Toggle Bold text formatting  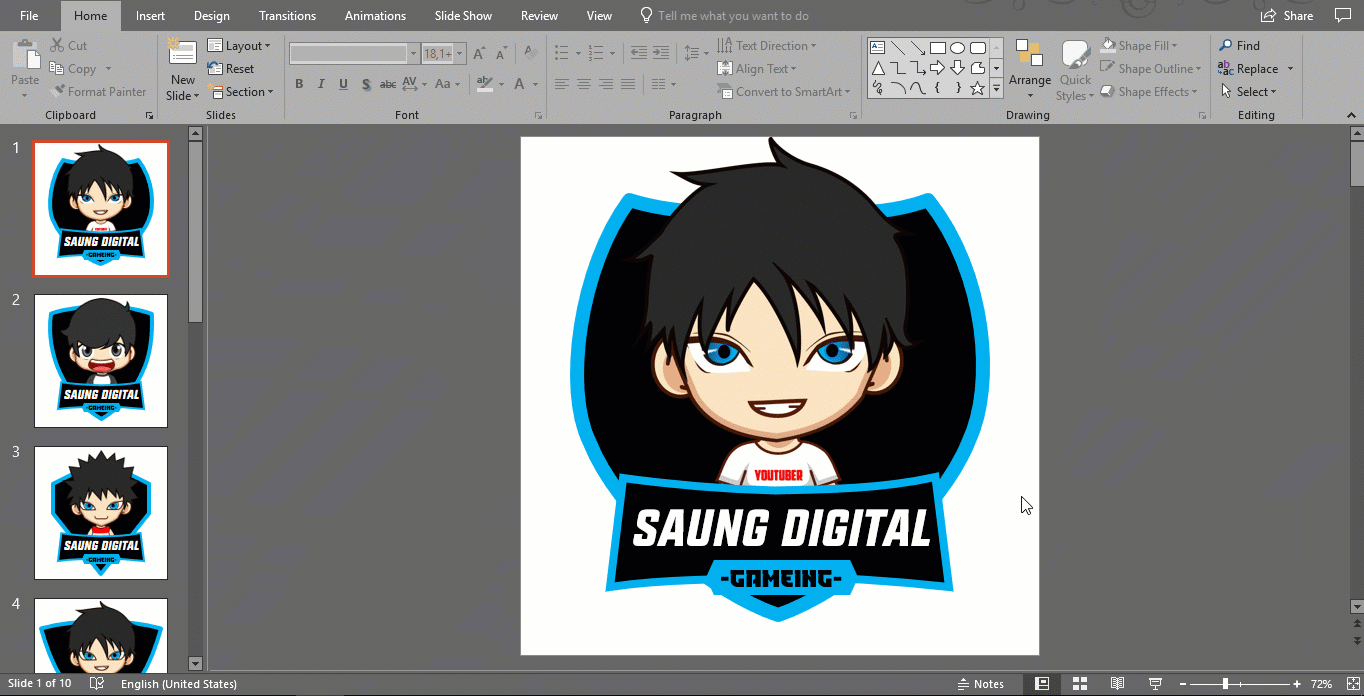point(299,84)
